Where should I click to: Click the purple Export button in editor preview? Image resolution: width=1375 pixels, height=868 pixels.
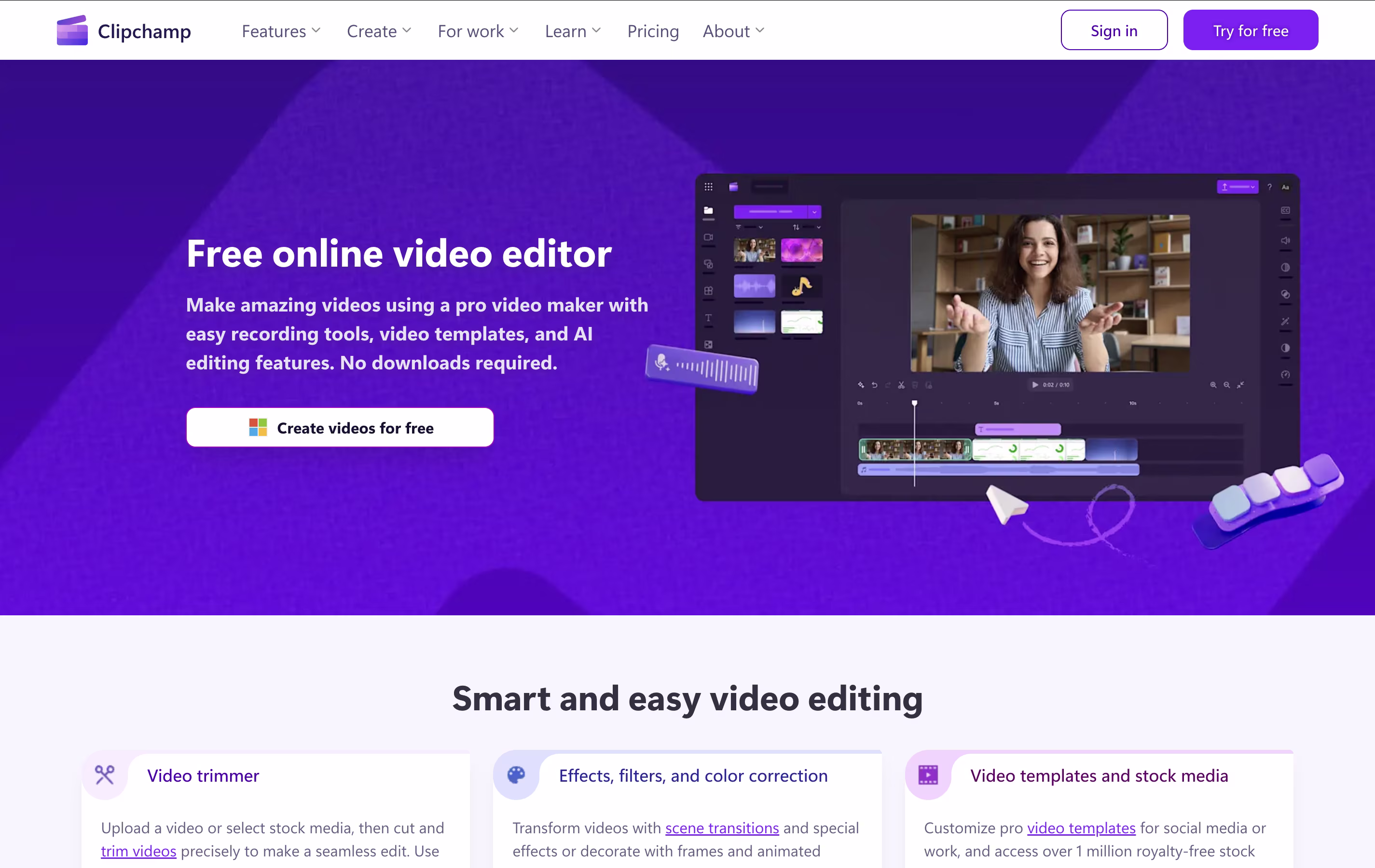pos(1237,187)
